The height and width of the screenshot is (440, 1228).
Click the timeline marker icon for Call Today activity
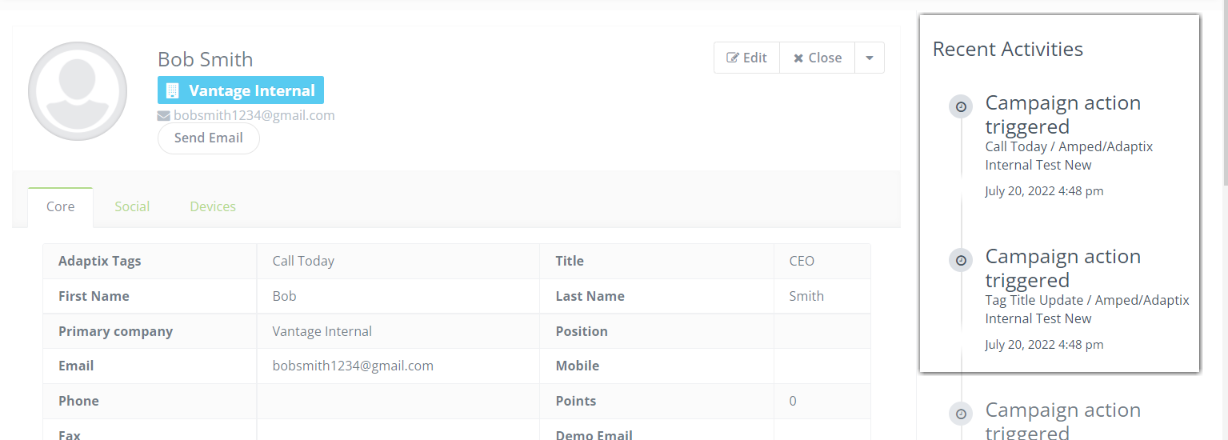pos(961,107)
